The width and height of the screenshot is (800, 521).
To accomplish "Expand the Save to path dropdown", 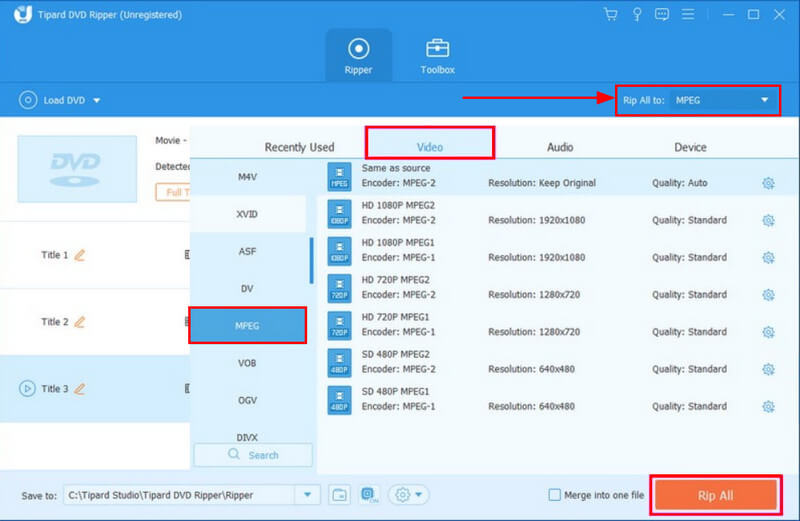I will pos(307,495).
